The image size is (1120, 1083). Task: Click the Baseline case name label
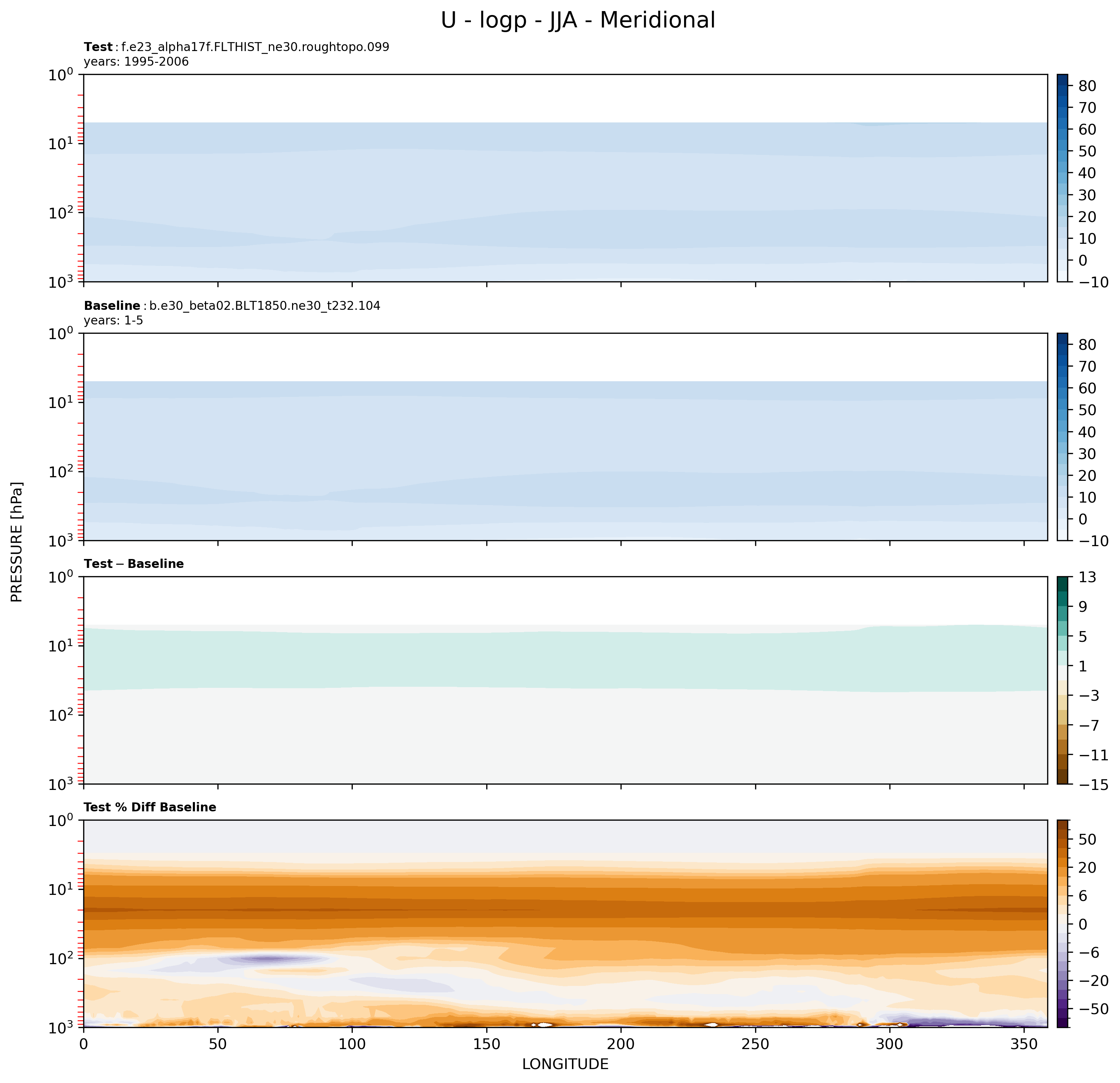pos(232,306)
